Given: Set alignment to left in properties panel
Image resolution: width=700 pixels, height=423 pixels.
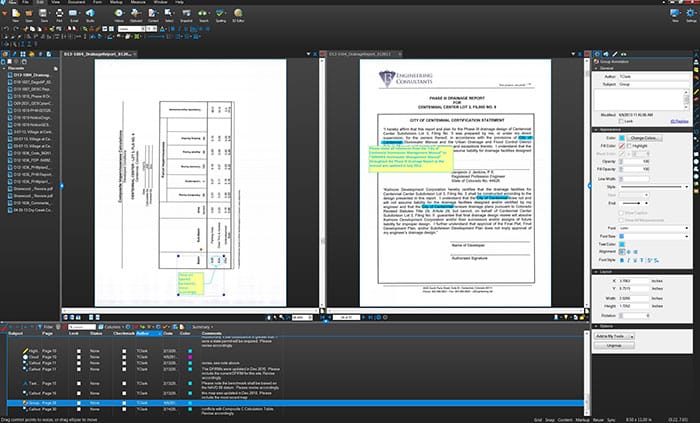Looking at the screenshot, I should pos(622,252).
